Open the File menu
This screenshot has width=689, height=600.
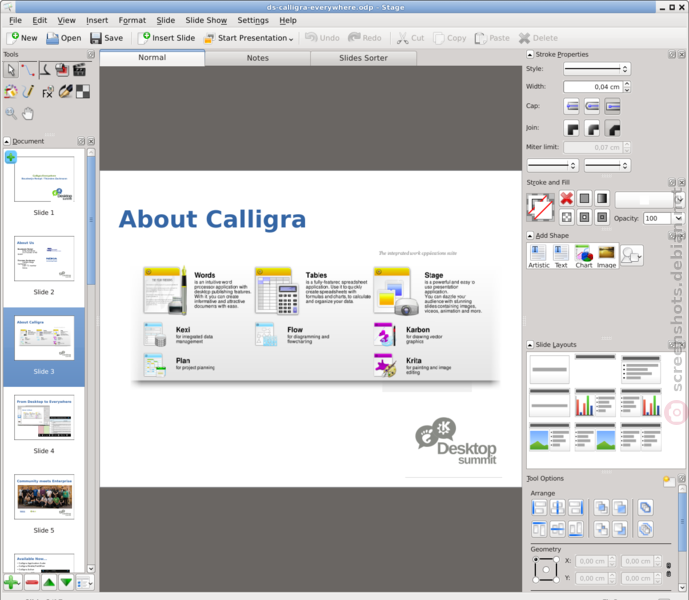pyautogui.click(x=15, y=20)
